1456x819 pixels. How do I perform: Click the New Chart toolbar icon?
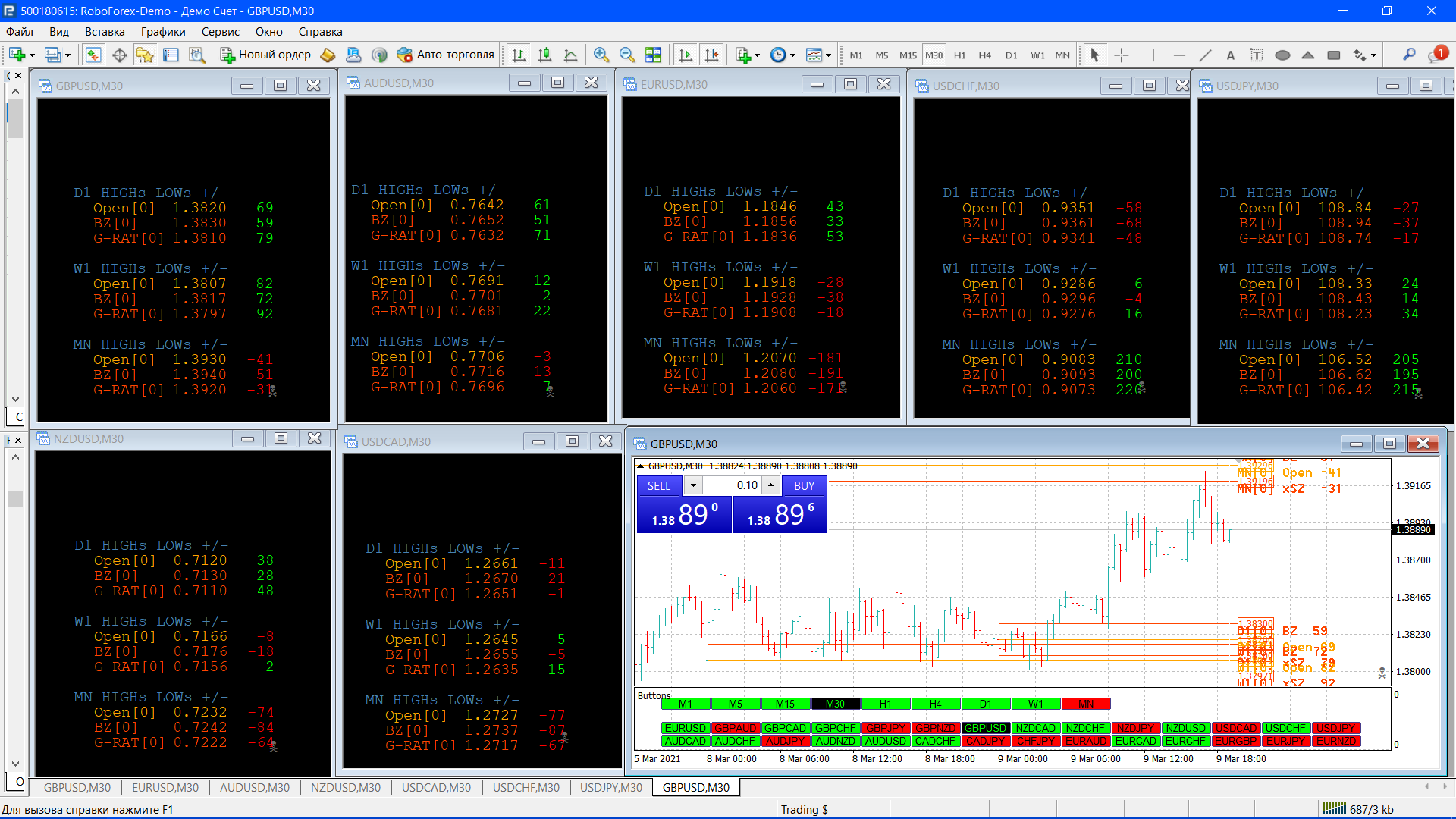[x=17, y=55]
